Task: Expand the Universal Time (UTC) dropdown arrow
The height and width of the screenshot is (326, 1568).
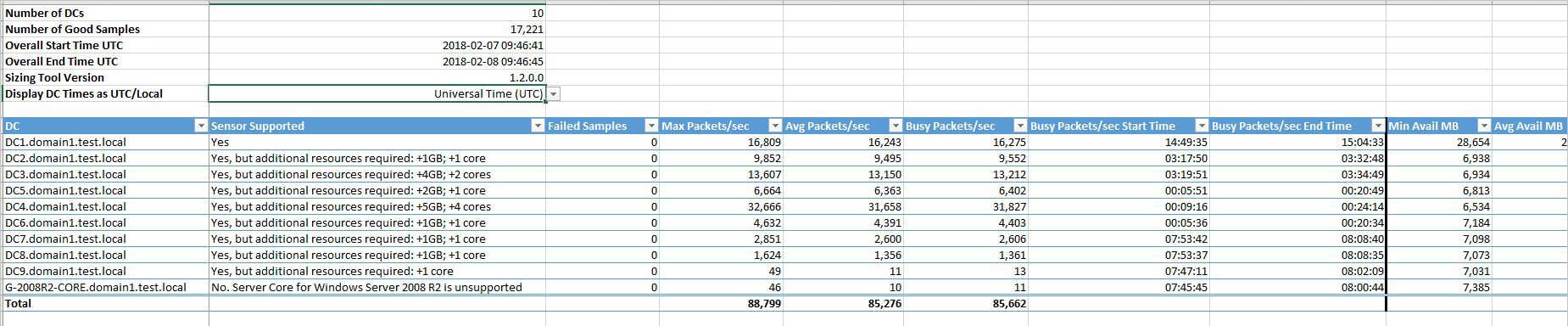Action: coord(554,94)
